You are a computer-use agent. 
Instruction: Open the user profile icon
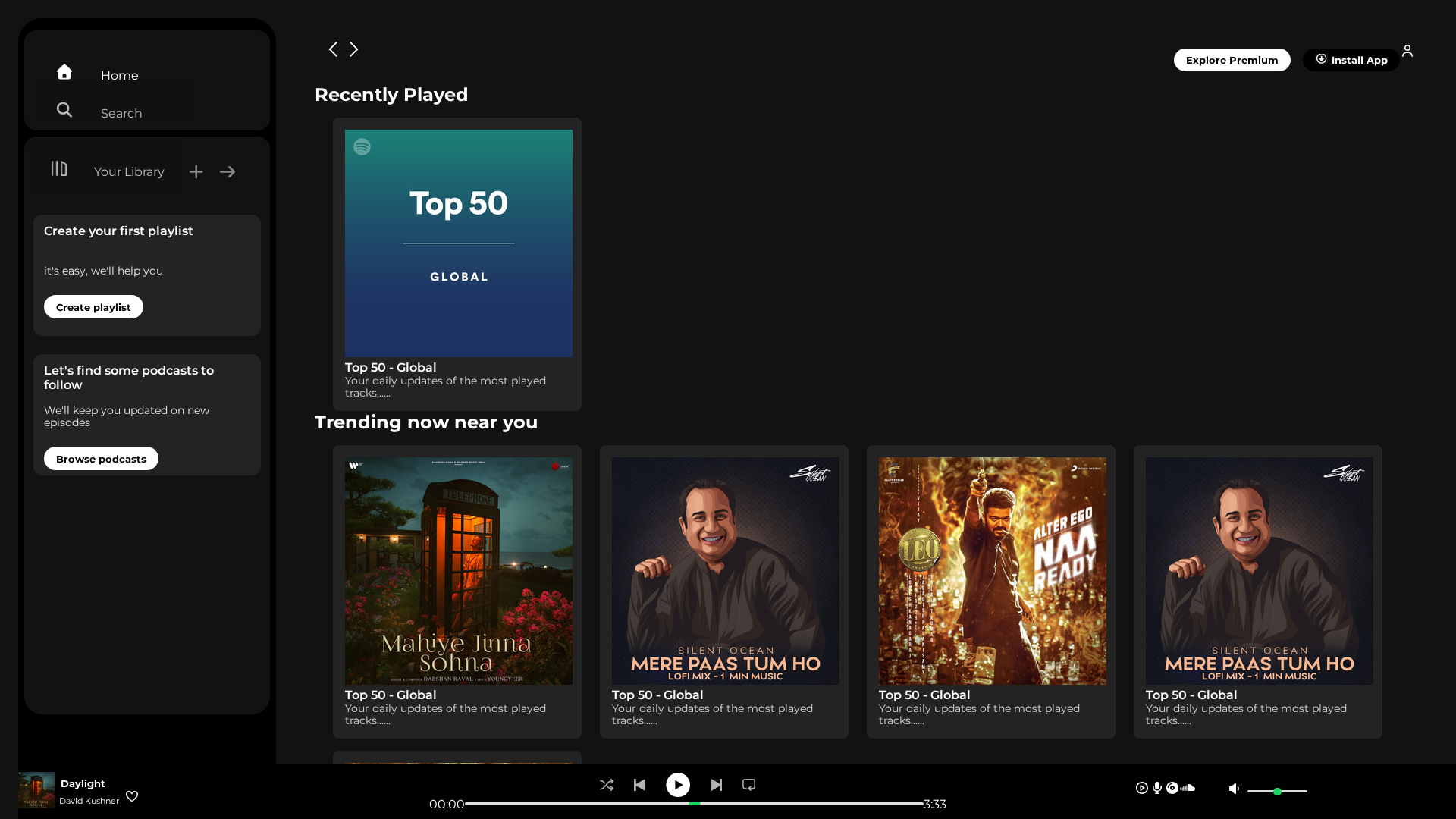click(x=1407, y=51)
